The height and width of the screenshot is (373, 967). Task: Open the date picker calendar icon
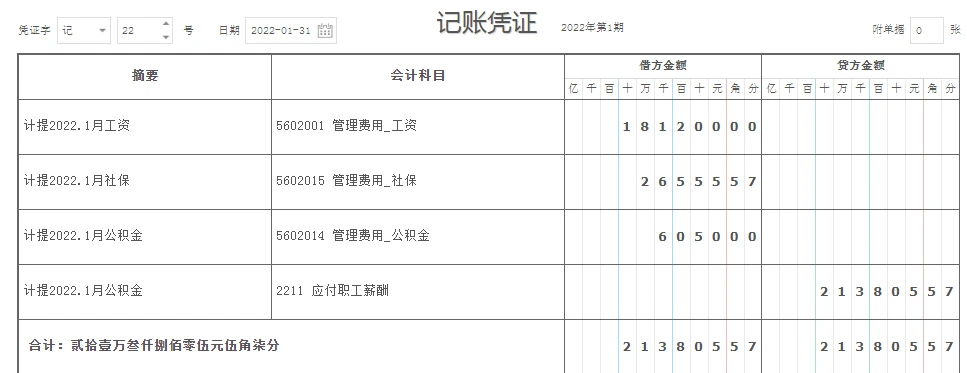click(x=325, y=30)
